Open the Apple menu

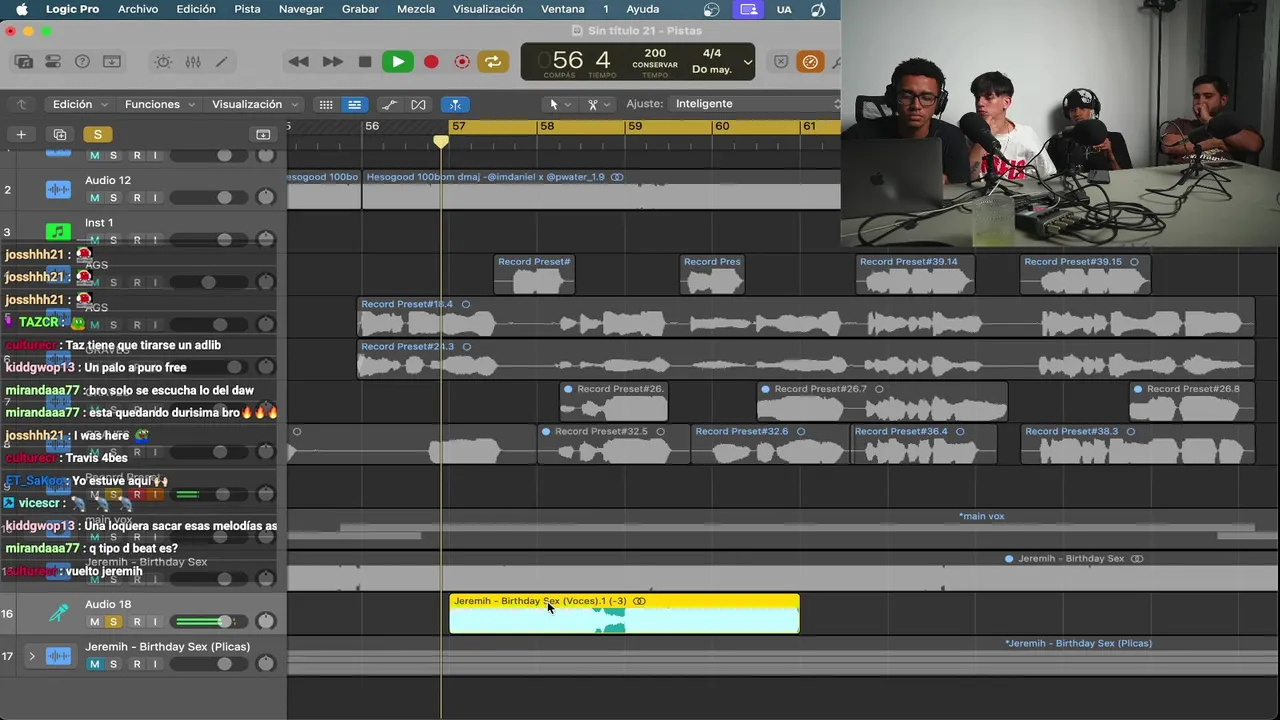coord(21,9)
